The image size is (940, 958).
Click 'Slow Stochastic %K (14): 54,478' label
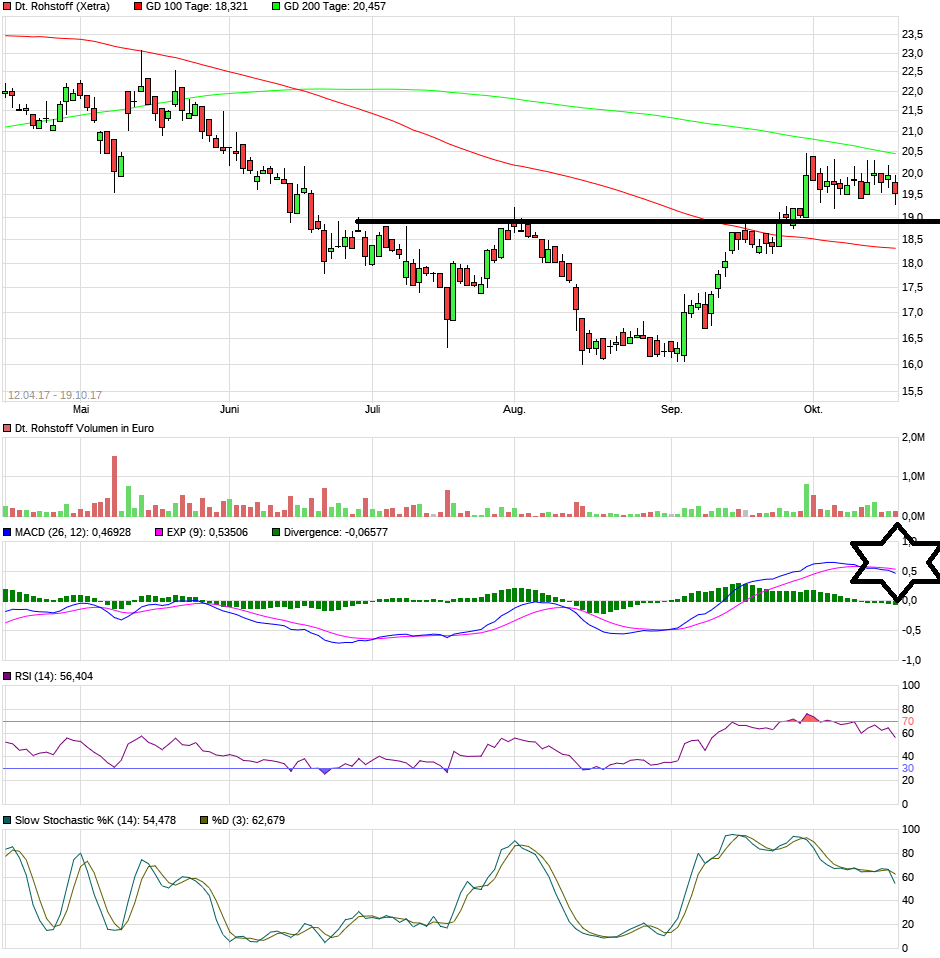click(x=95, y=820)
